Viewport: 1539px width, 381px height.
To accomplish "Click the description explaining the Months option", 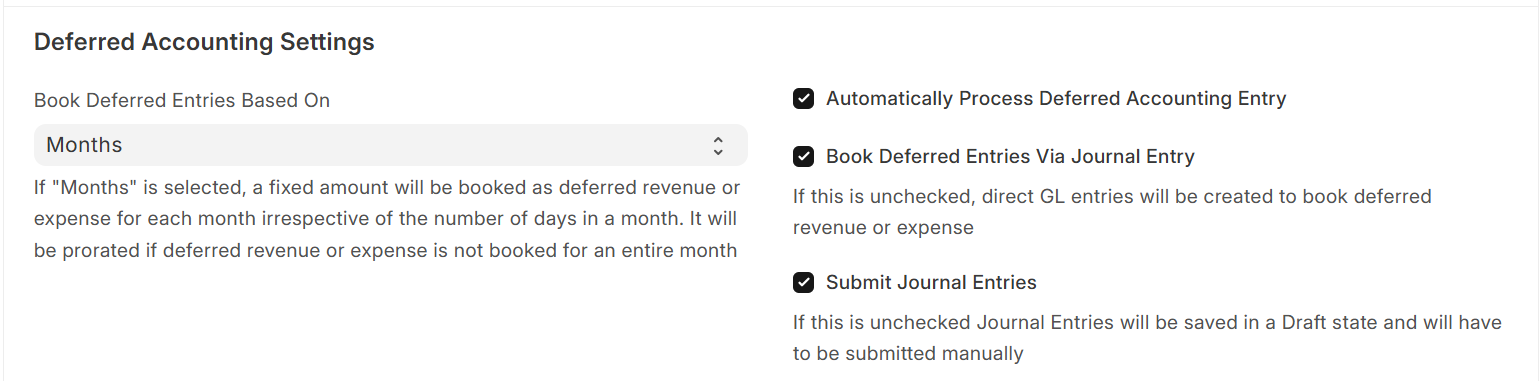I will [387, 219].
